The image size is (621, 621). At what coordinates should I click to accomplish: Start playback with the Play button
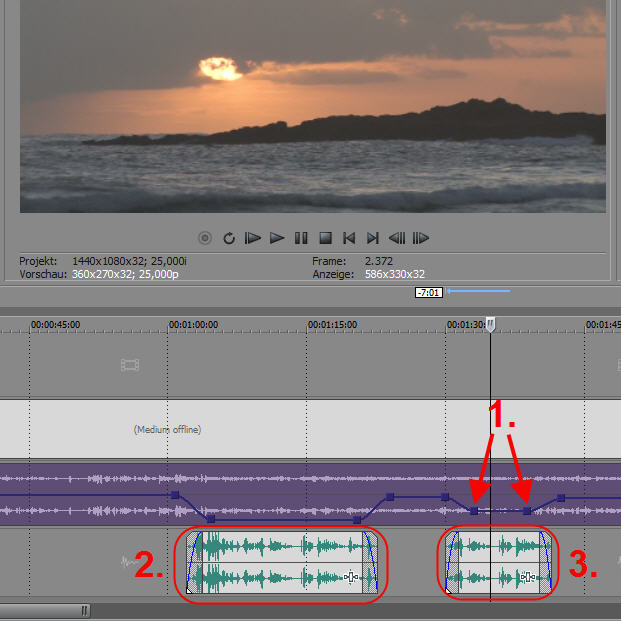(x=277, y=238)
